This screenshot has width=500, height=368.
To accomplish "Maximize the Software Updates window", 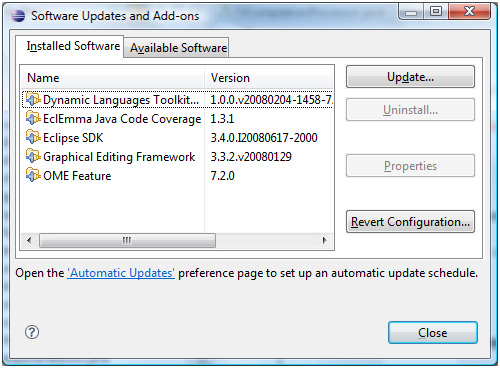I will tap(436, 12).
